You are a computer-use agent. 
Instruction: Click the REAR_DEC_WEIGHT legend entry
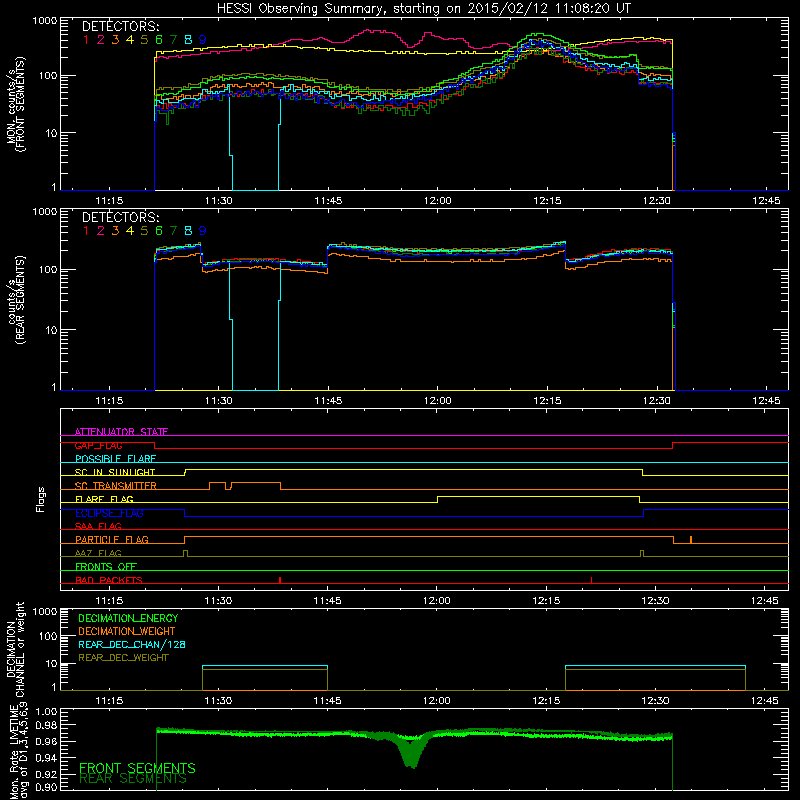coord(123,658)
